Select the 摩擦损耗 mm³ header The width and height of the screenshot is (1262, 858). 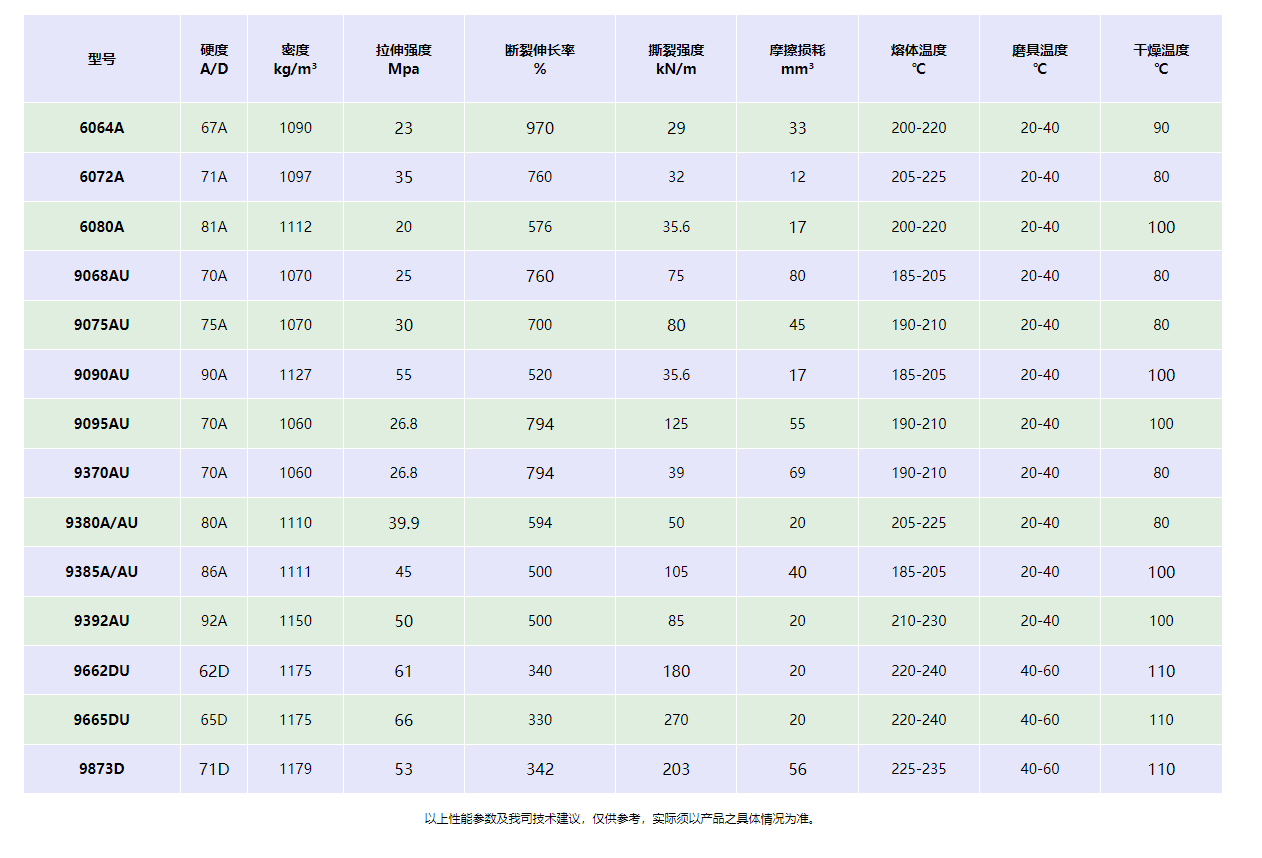(797, 59)
